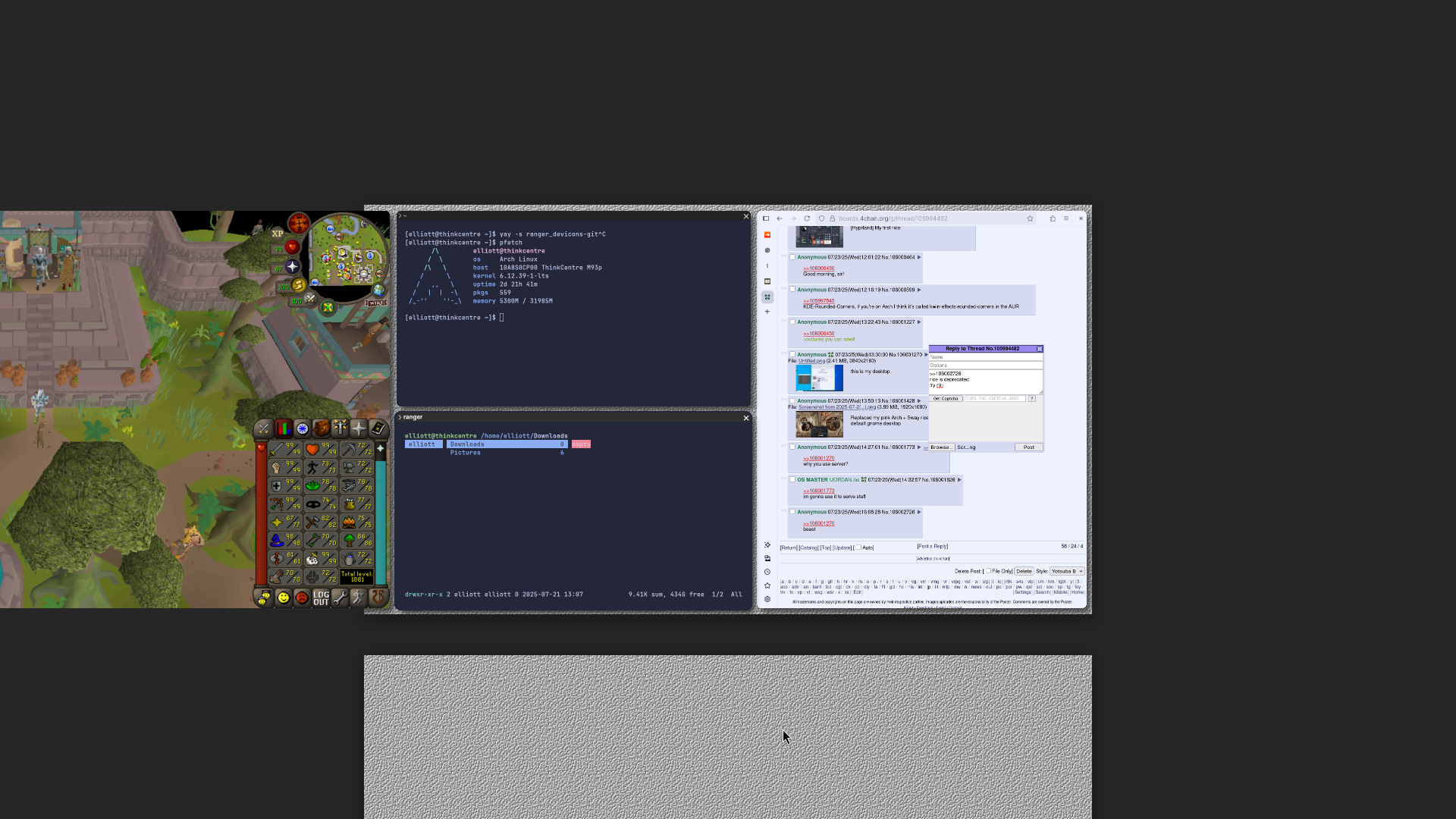Check the box for post No.106001227
Image resolution: width=1456 pixels, height=819 pixels.
point(792,322)
